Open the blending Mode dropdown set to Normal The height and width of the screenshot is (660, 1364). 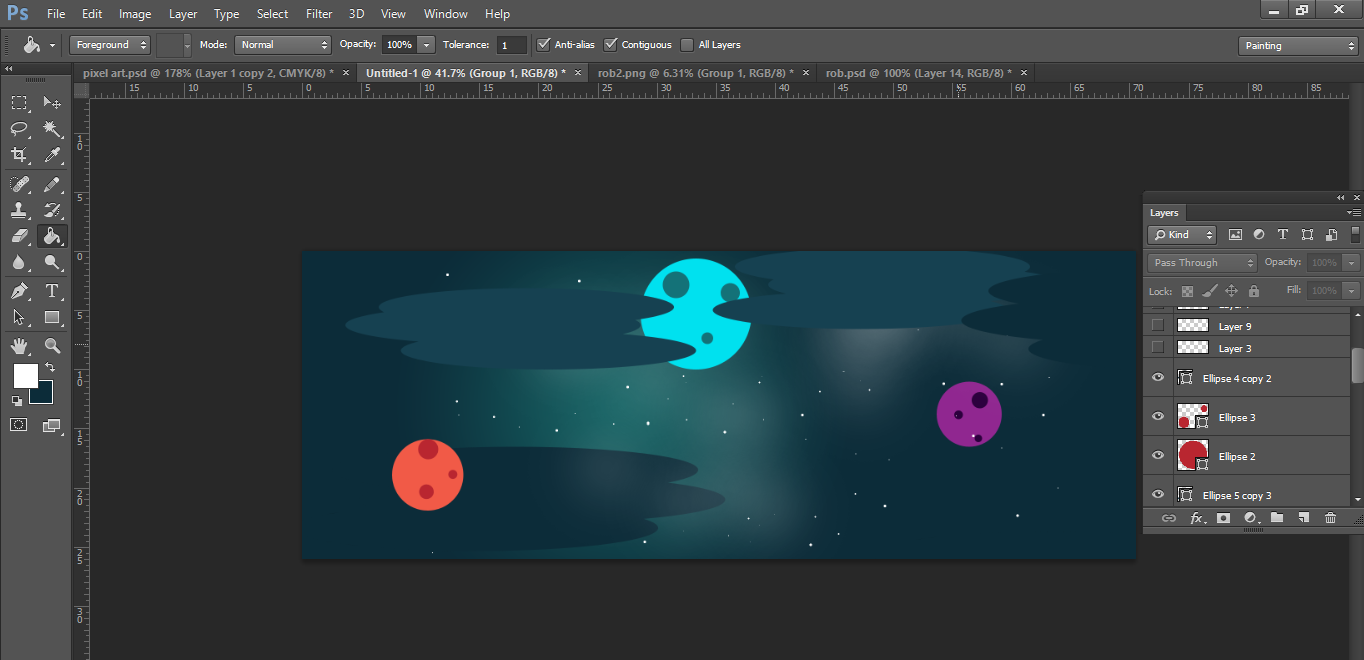pos(283,45)
